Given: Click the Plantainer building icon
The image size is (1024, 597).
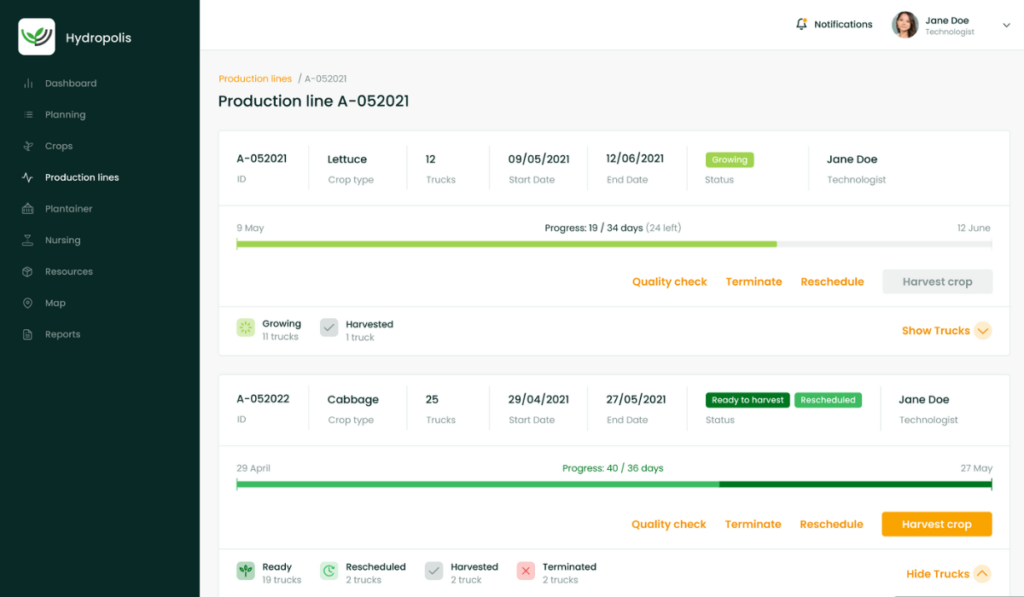Looking at the screenshot, I should click(x=28, y=209).
